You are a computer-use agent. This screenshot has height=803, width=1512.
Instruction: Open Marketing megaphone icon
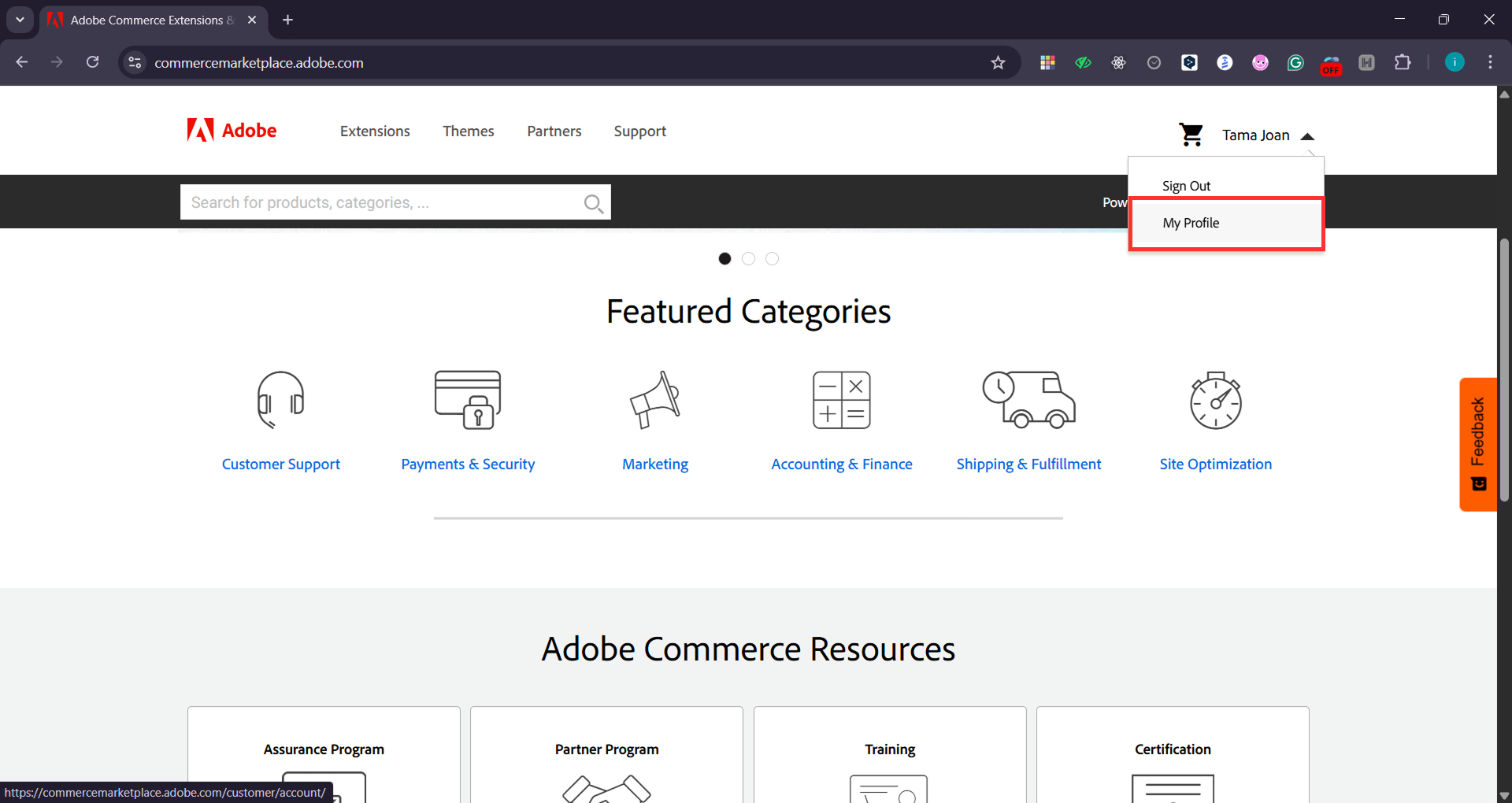pyautogui.click(x=655, y=400)
